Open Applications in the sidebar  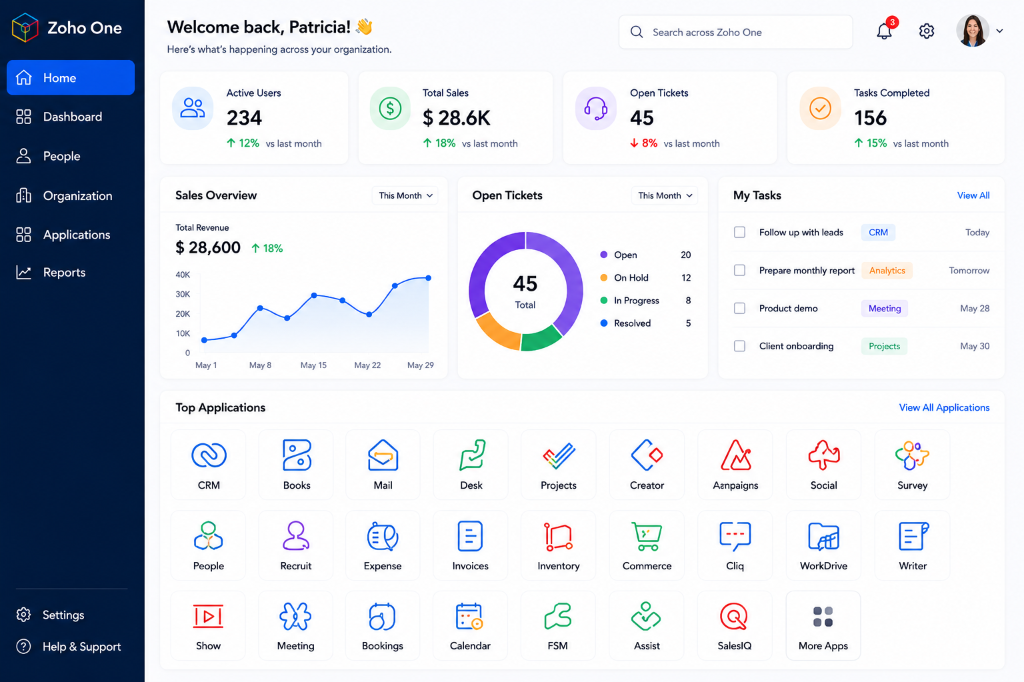coord(71,235)
